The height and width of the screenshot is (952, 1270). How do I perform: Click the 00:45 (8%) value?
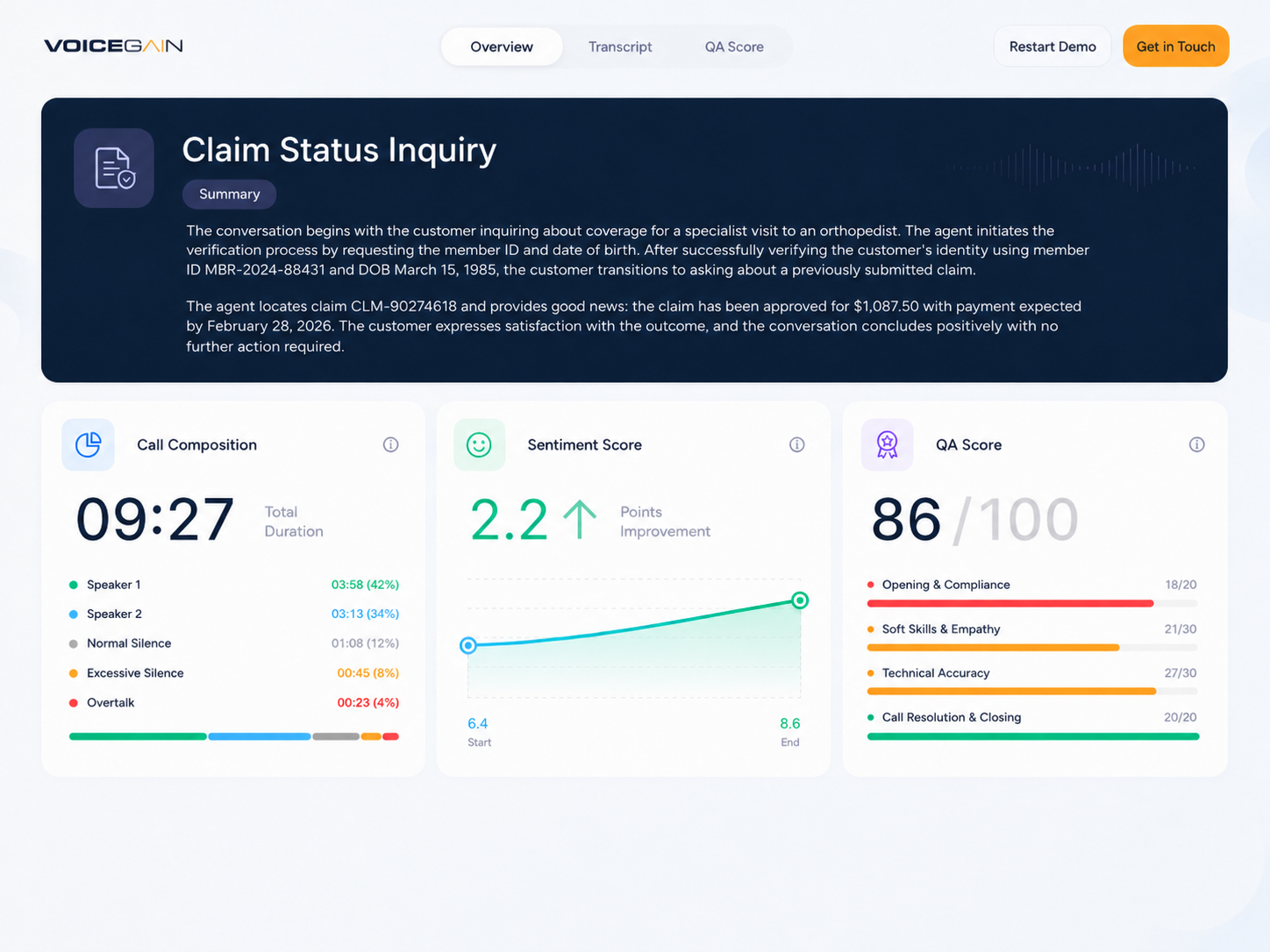tap(368, 673)
